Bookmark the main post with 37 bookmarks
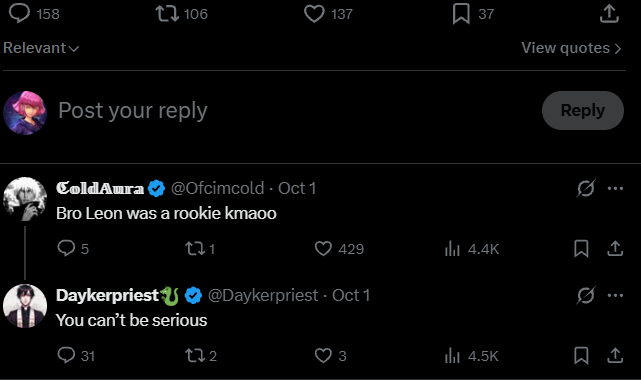Viewport: 641px width, 380px height. coord(461,14)
